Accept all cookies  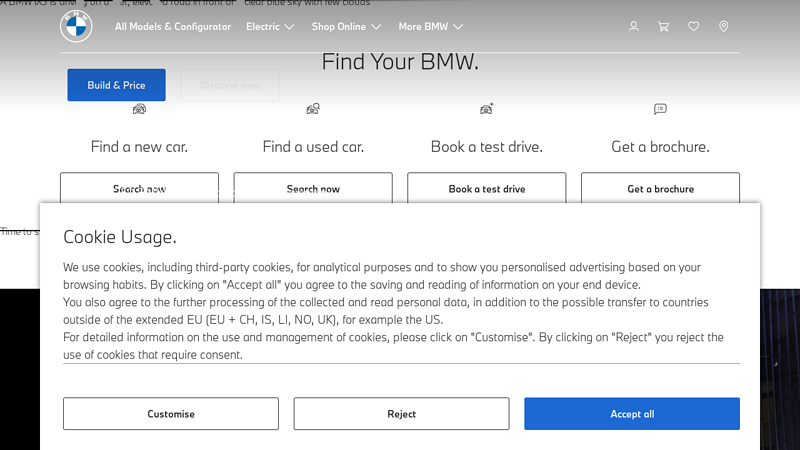click(x=632, y=414)
